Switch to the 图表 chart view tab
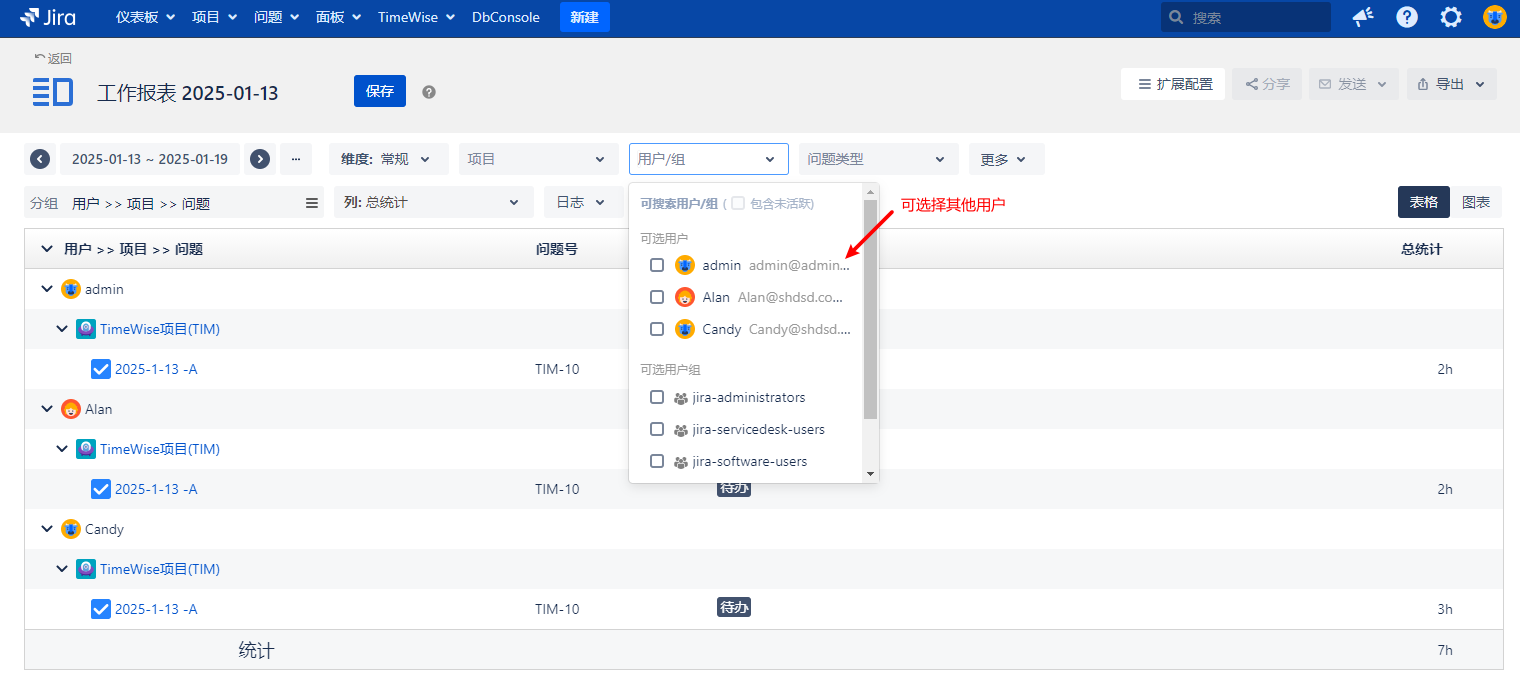Image resolution: width=1520 pixels, height=693 pixels. (1476, 202)
